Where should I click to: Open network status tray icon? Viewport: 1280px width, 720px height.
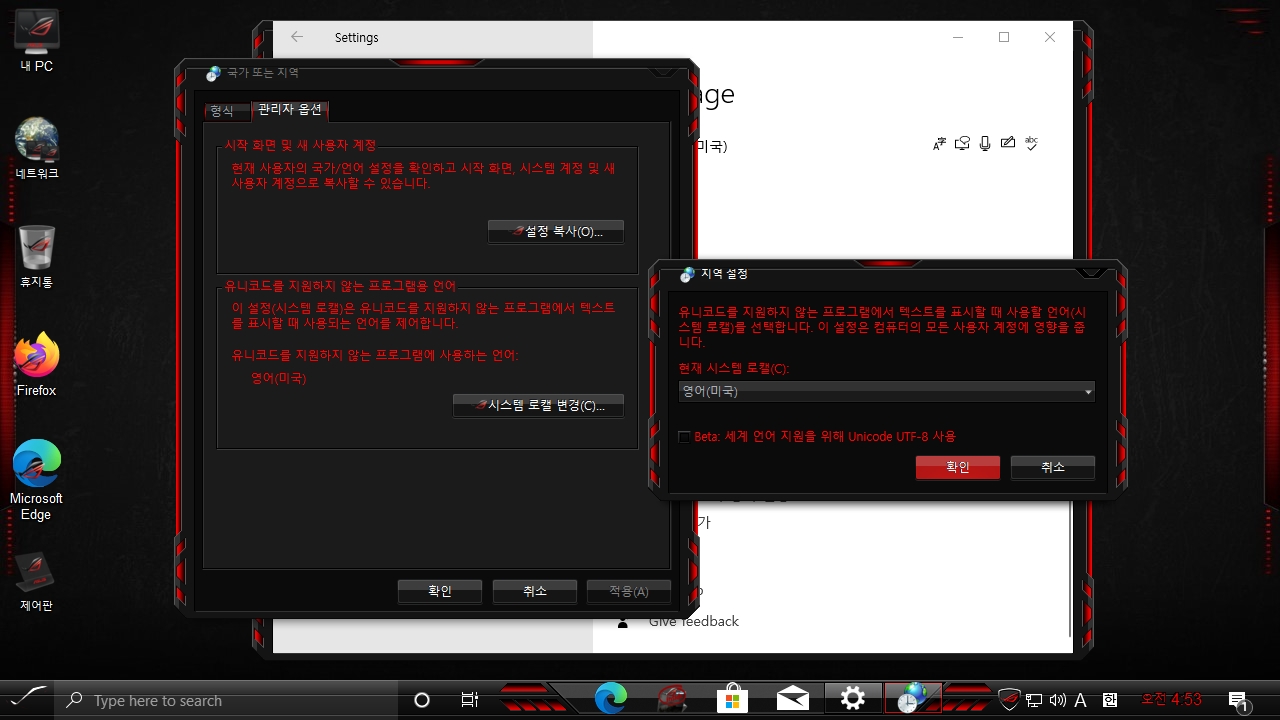[1034, 701]
